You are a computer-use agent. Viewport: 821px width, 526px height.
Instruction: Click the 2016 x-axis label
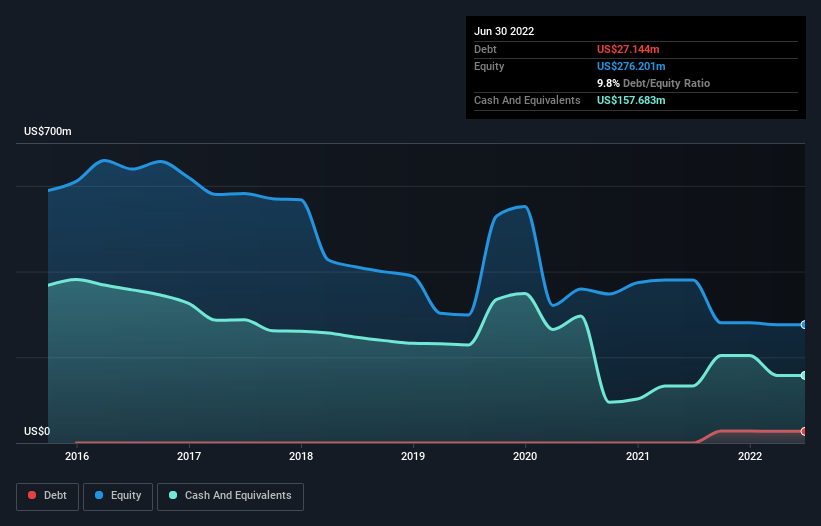pos(77,456)
